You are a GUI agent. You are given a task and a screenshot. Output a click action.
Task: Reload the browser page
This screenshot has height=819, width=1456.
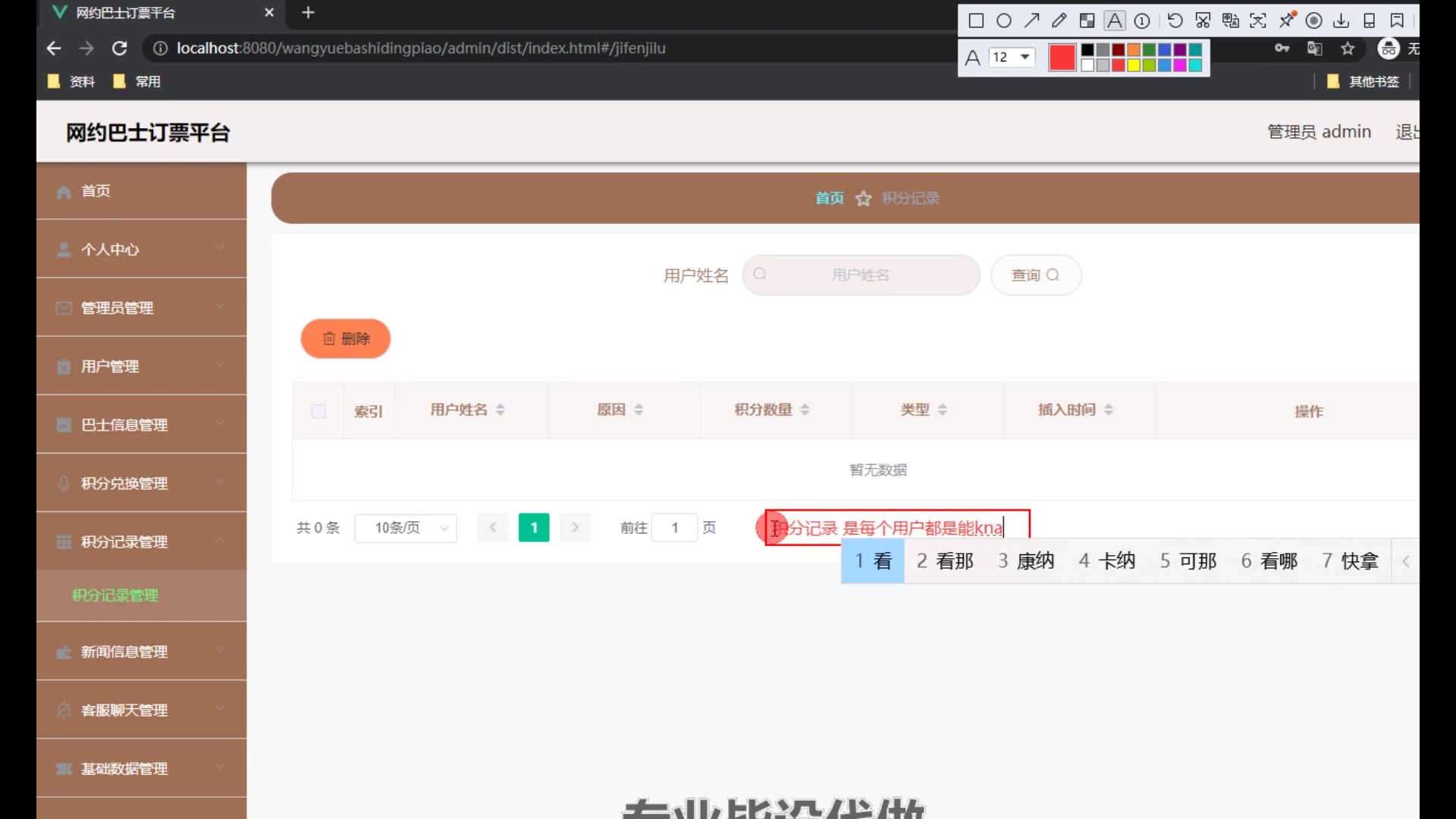[x=120, y=48]
